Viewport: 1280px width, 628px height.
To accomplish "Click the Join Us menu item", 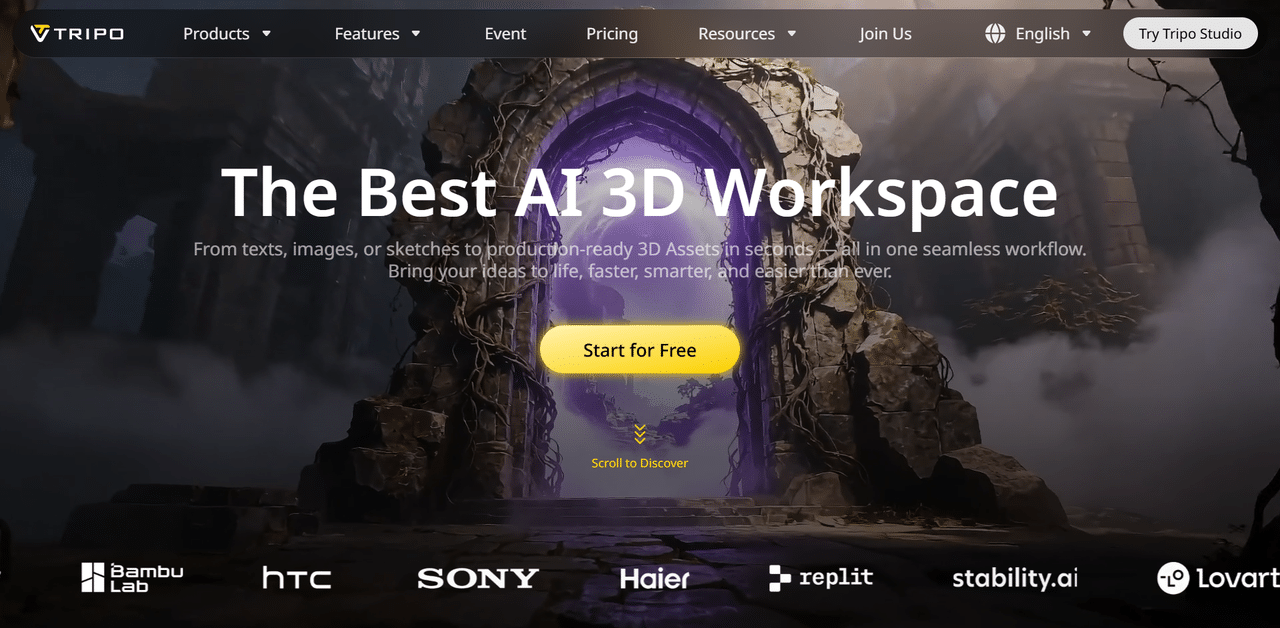I will coord(885,33).
